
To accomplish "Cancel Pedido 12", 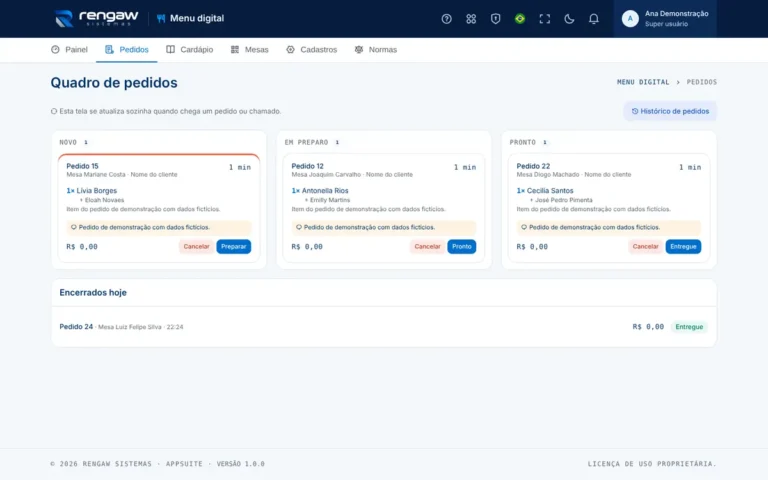I will coord(427,246).
